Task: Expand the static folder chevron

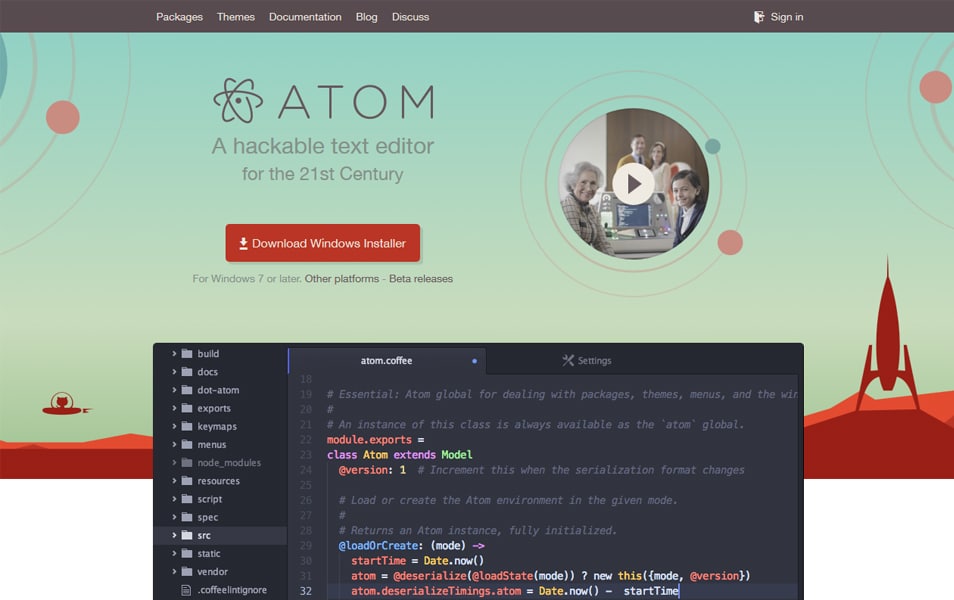Action: click(x=174, y=554)
